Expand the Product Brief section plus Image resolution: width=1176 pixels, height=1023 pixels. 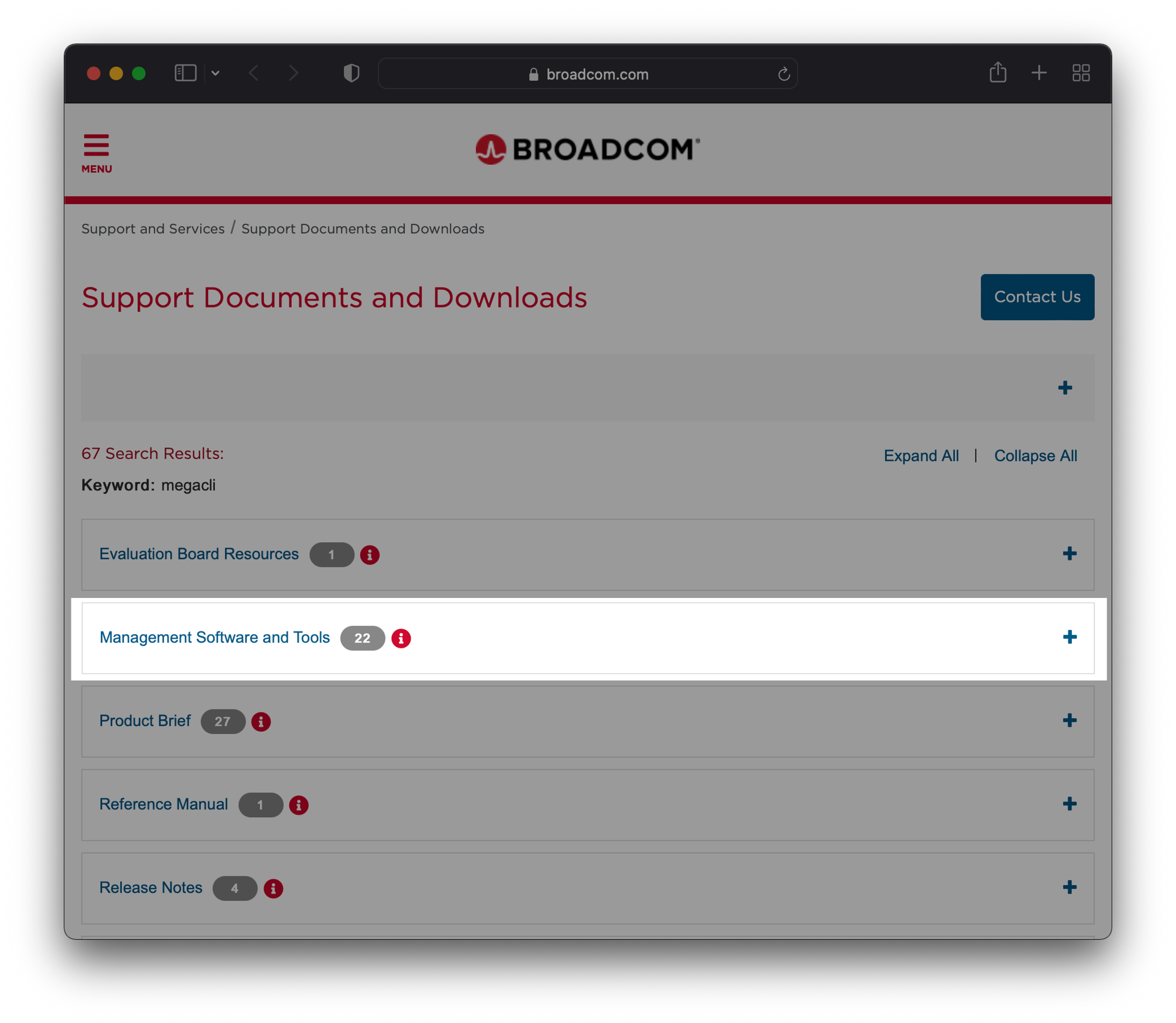tap(1069, 721)
